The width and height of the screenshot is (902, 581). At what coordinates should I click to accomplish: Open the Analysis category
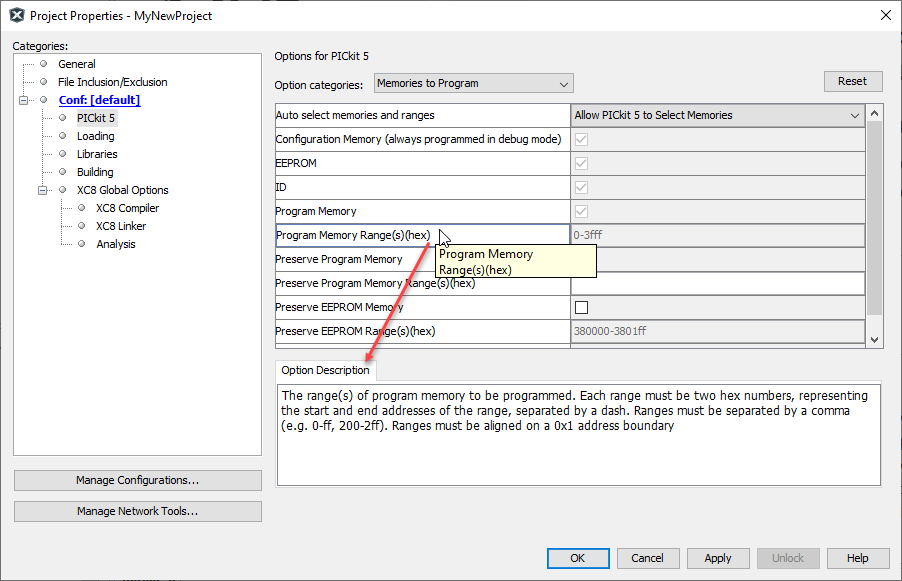coord(116,244)
